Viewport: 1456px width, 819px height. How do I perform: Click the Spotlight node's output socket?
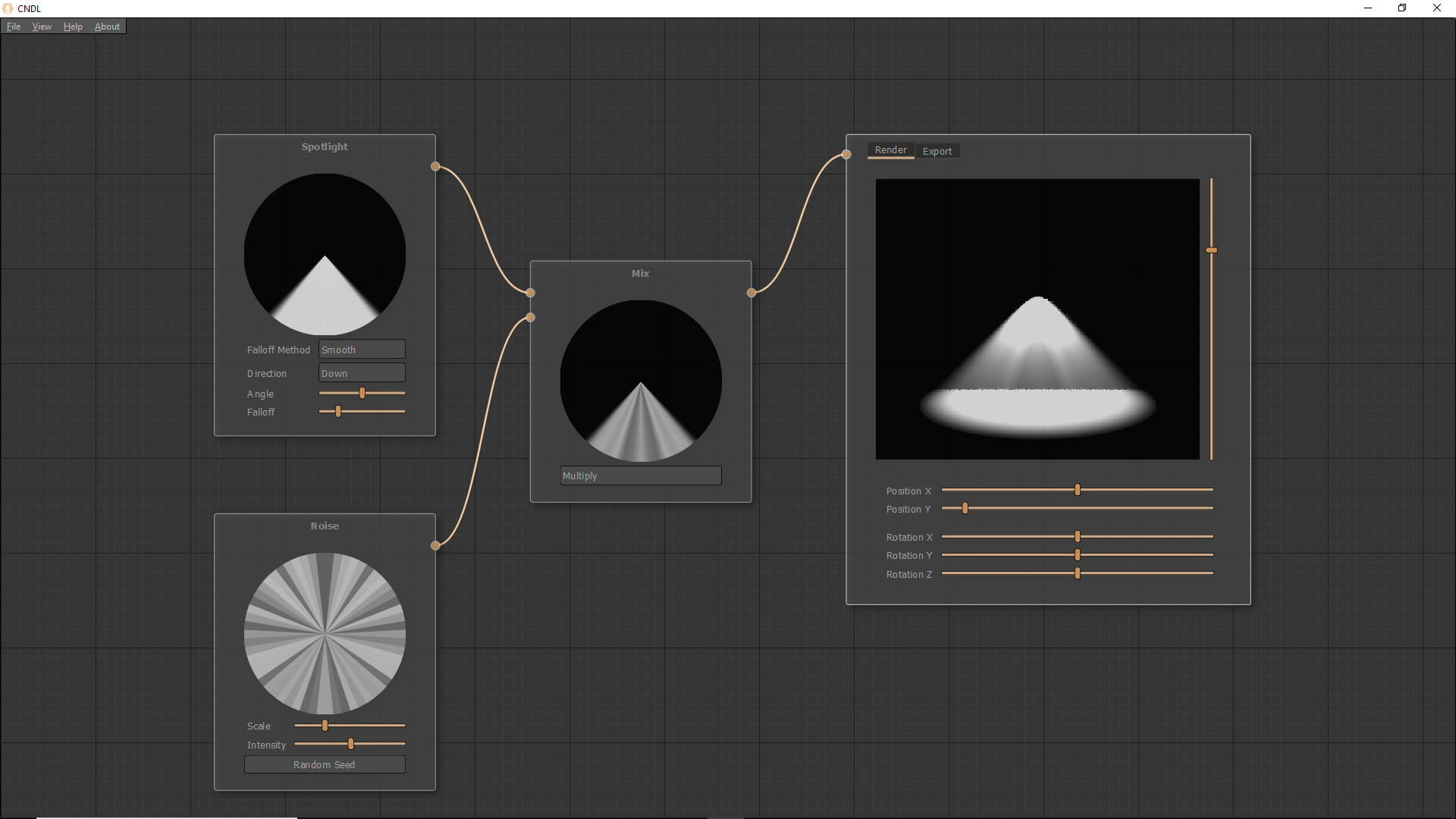point(435,166)
